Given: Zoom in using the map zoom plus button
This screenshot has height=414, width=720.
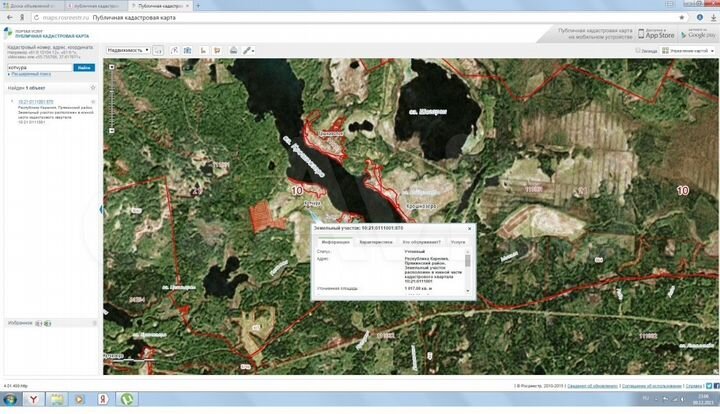Looking at the screenshot, I should (x=113, y=67).
